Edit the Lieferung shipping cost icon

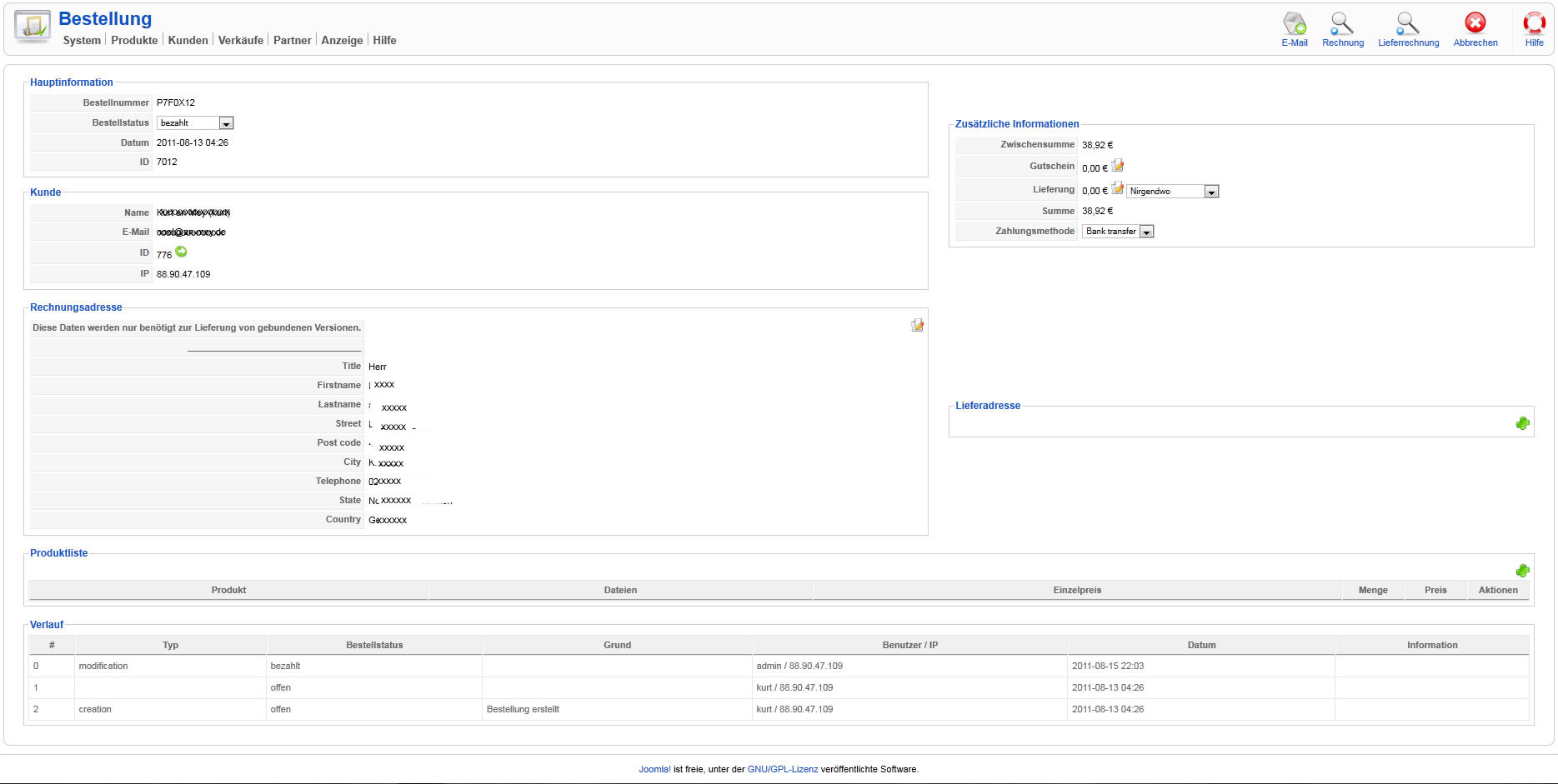pos(1118,188)
